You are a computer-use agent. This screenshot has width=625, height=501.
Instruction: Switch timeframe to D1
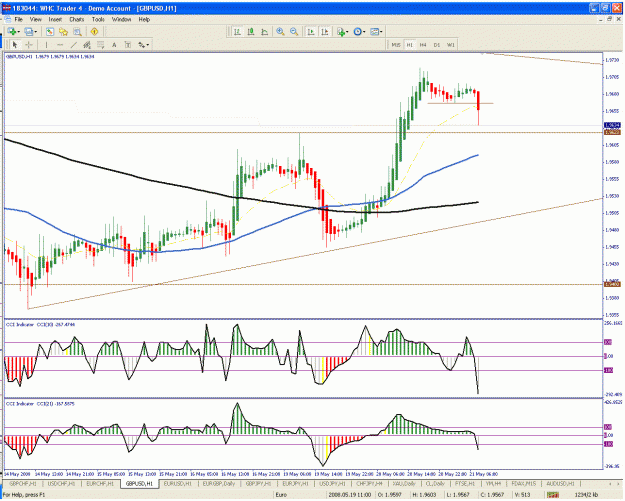point(437,45)
